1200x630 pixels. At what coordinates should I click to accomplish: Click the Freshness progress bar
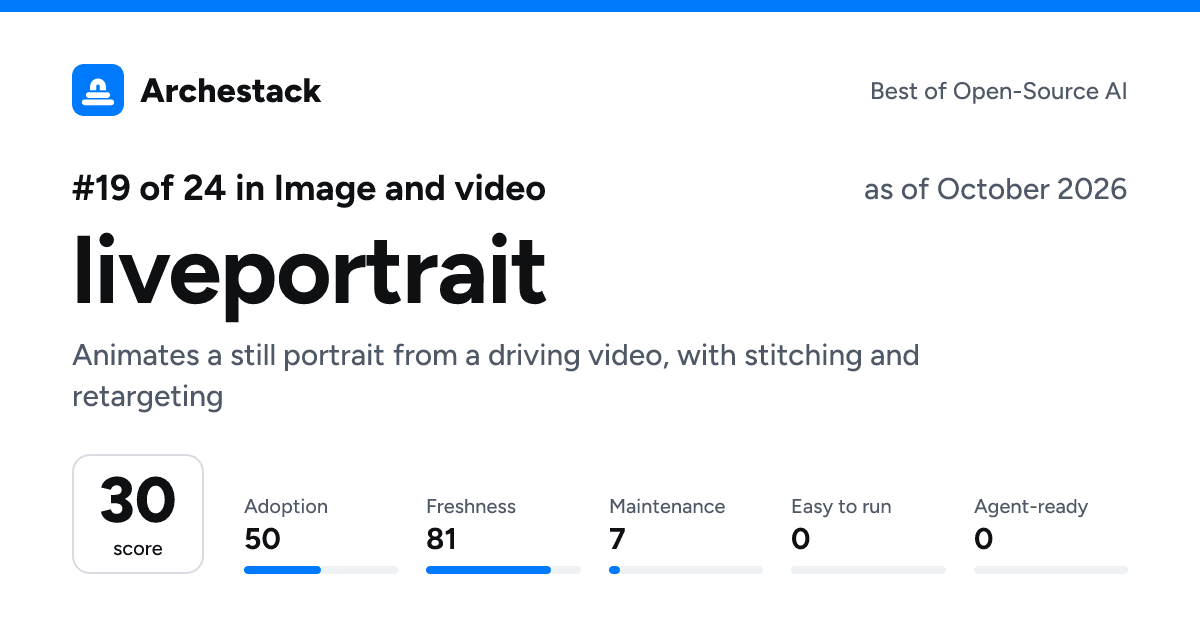point(503,570)
